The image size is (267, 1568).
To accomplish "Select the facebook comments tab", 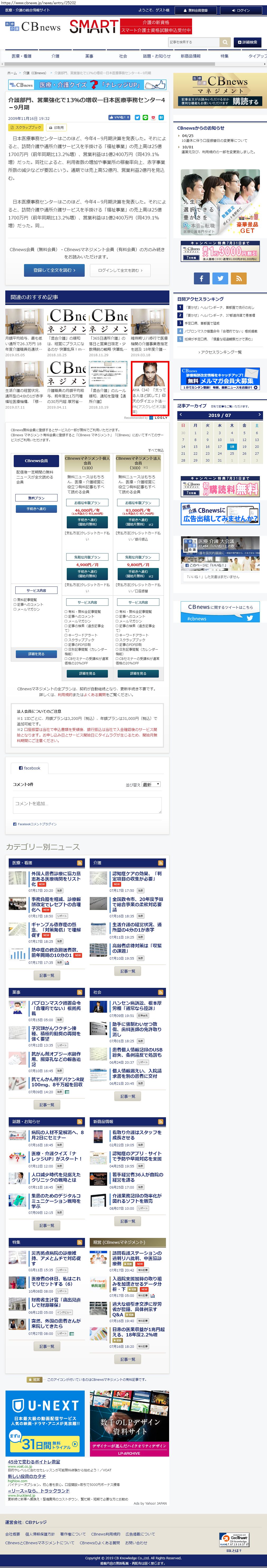I will 29,768.
